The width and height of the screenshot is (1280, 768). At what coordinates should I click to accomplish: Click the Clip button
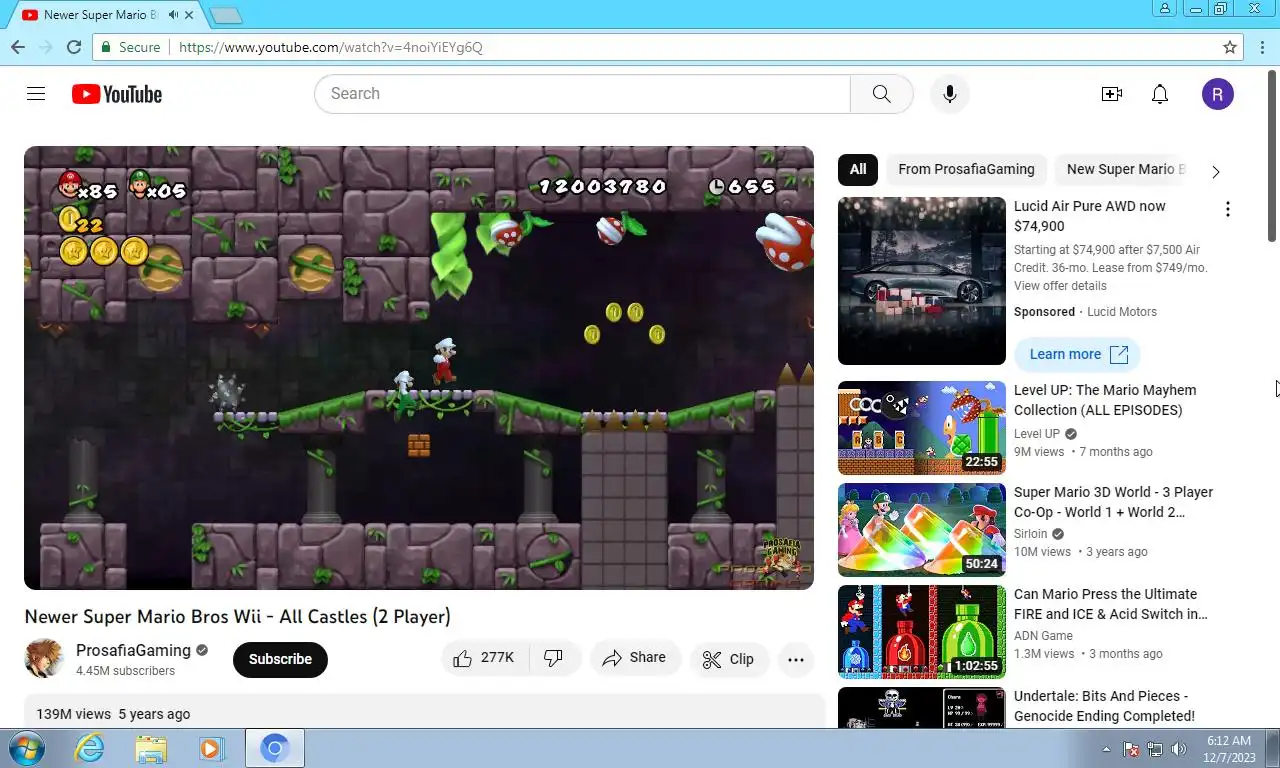tap(728, 659)
